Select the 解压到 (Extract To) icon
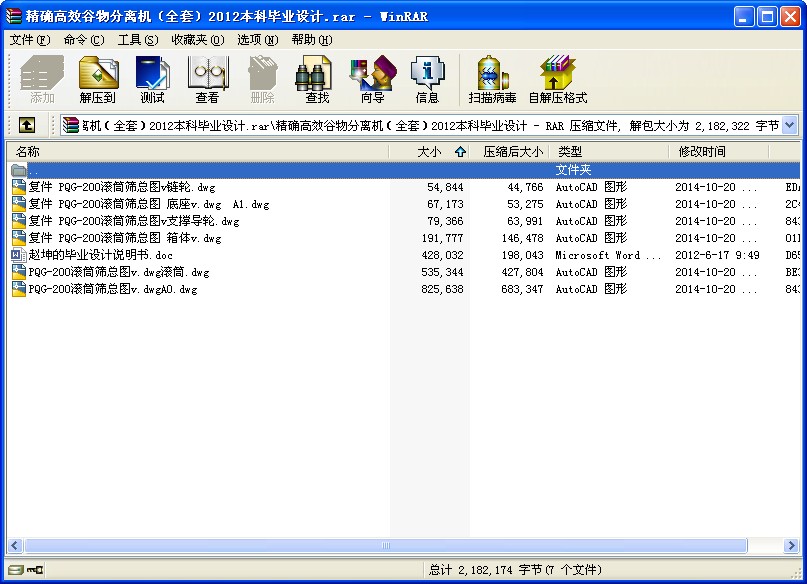 tap(97, 77)
